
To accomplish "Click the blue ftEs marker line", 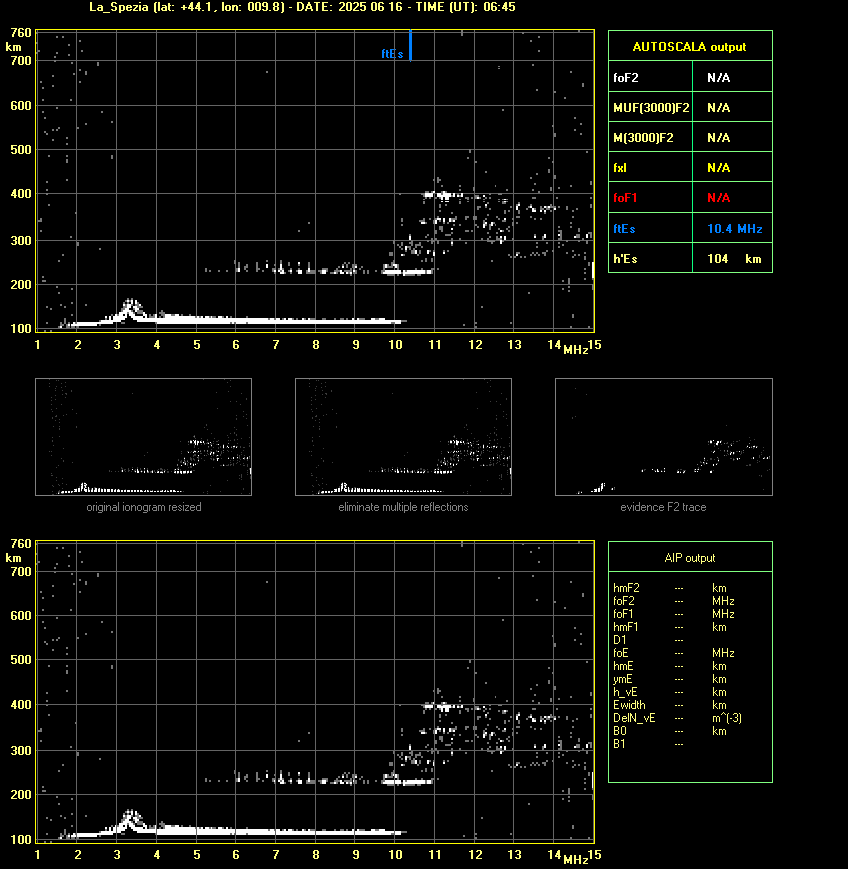I will point(410,45).
